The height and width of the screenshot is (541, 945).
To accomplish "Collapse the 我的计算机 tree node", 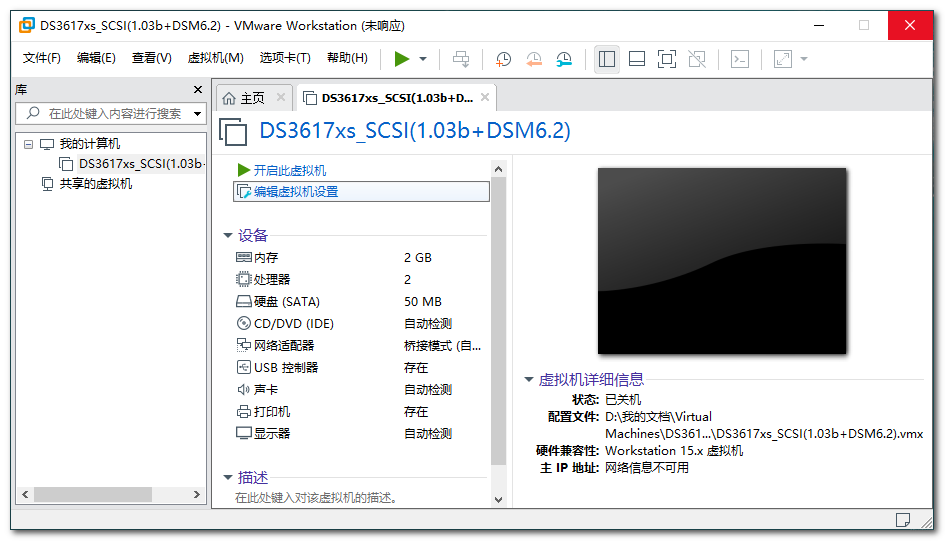I will [x=28, y=144].
